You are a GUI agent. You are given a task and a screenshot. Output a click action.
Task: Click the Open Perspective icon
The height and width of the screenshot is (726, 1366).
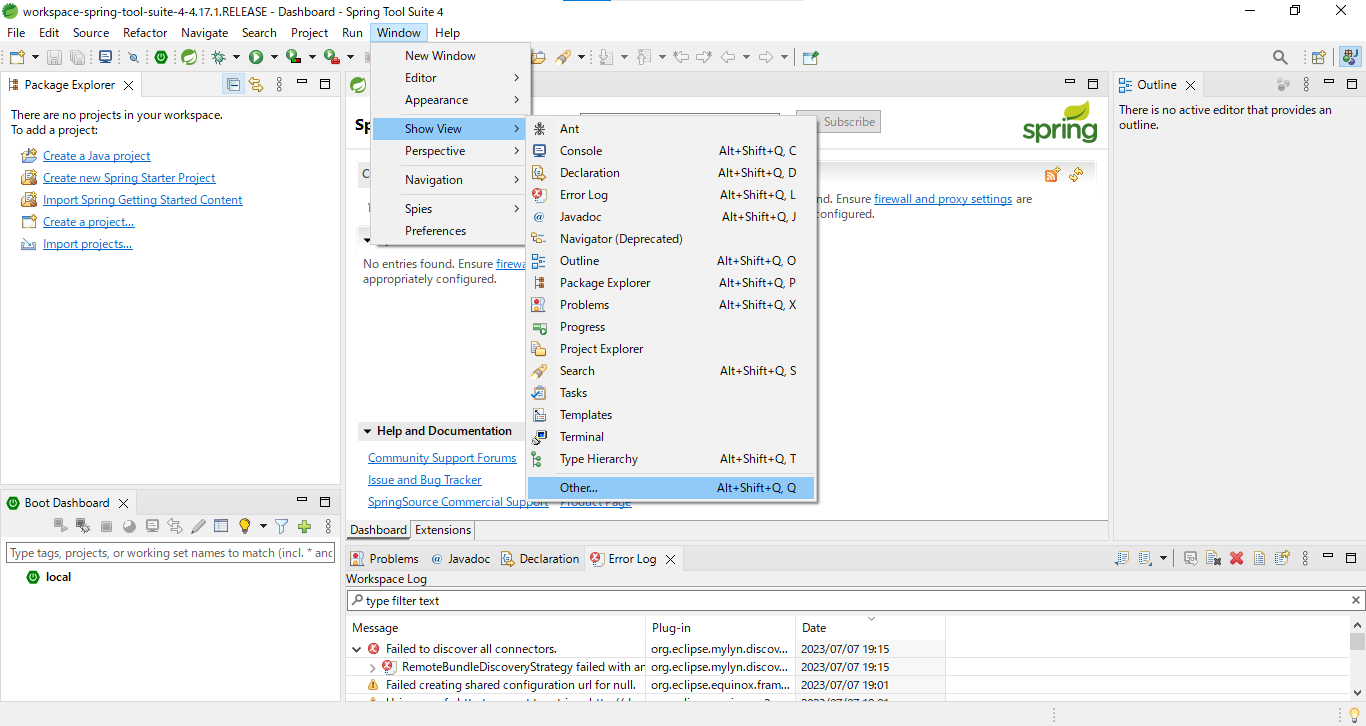1319,57
